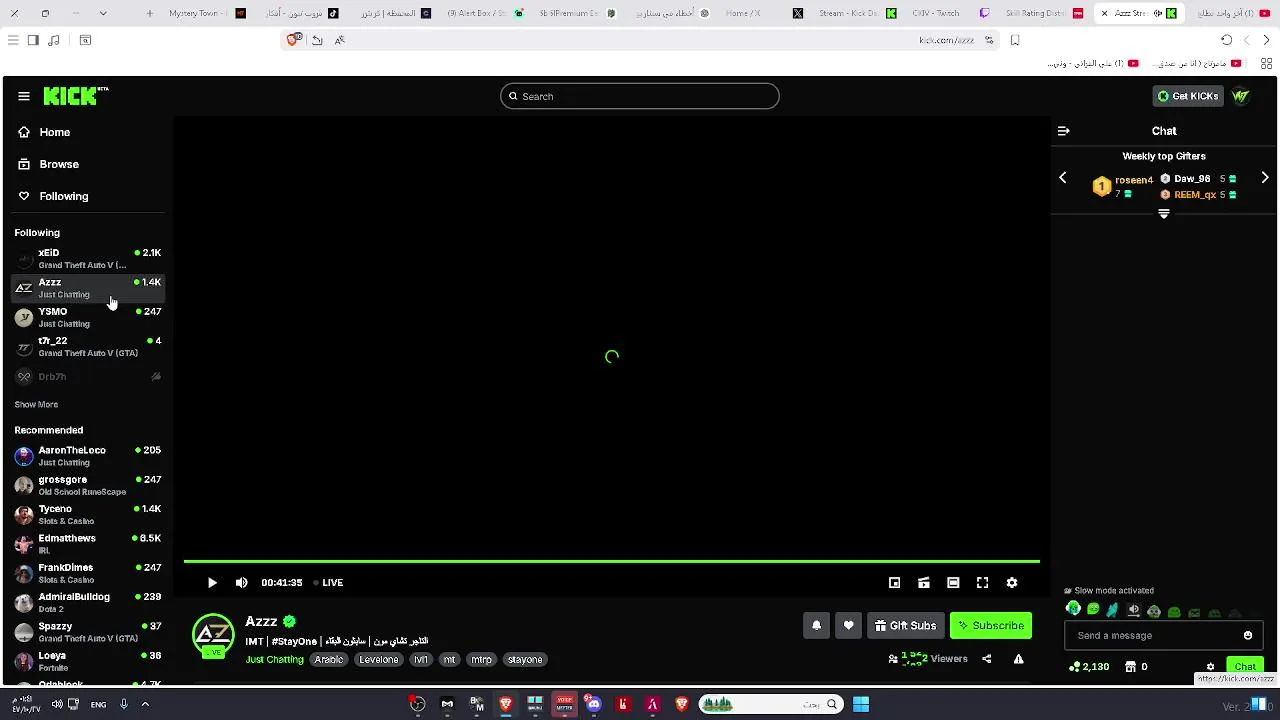This screenshot has height=720, width=1280.
Task: Click the speaker emote in chat
Action: point(1133,610)
